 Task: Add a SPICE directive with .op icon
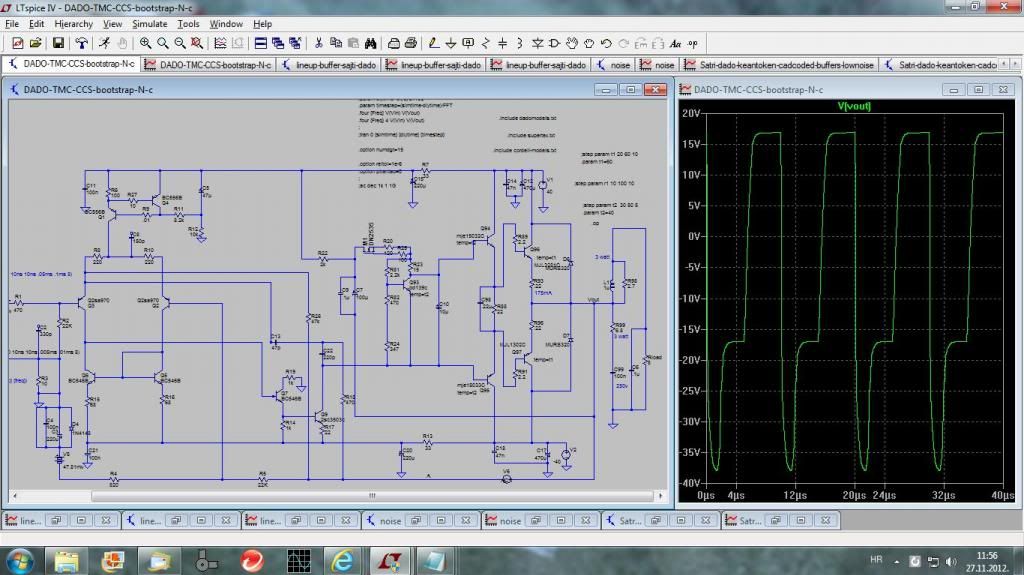tap(693, 43)
